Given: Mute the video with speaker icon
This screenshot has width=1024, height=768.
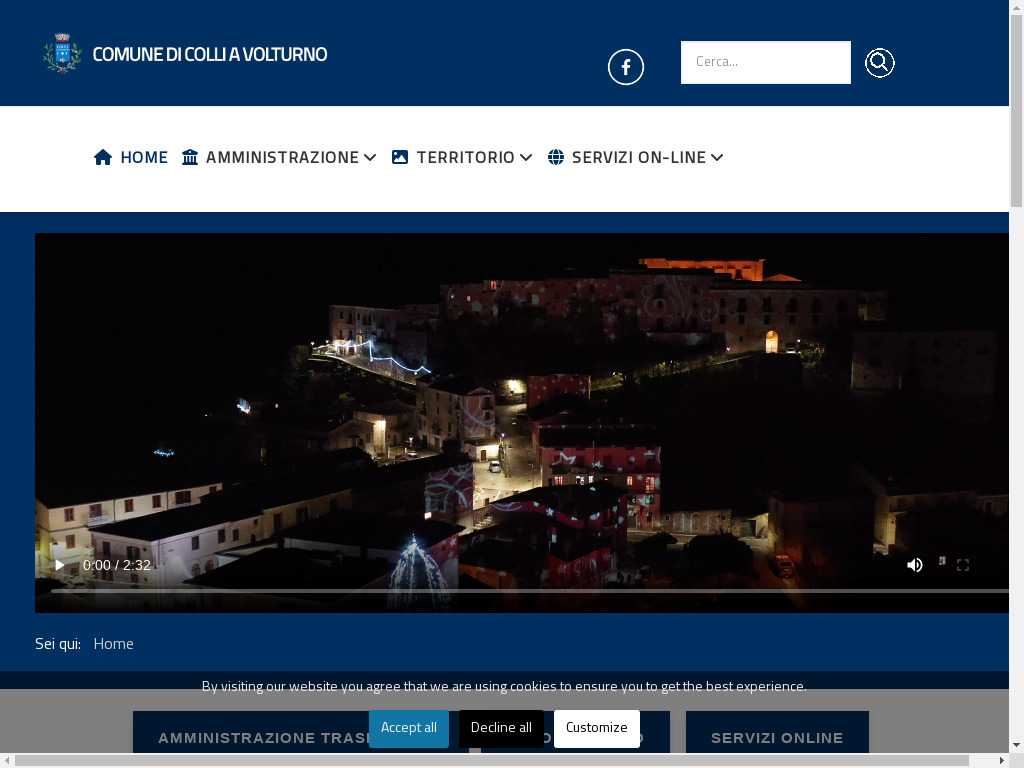Looking at the screenshot, I should tap(914, 565).
